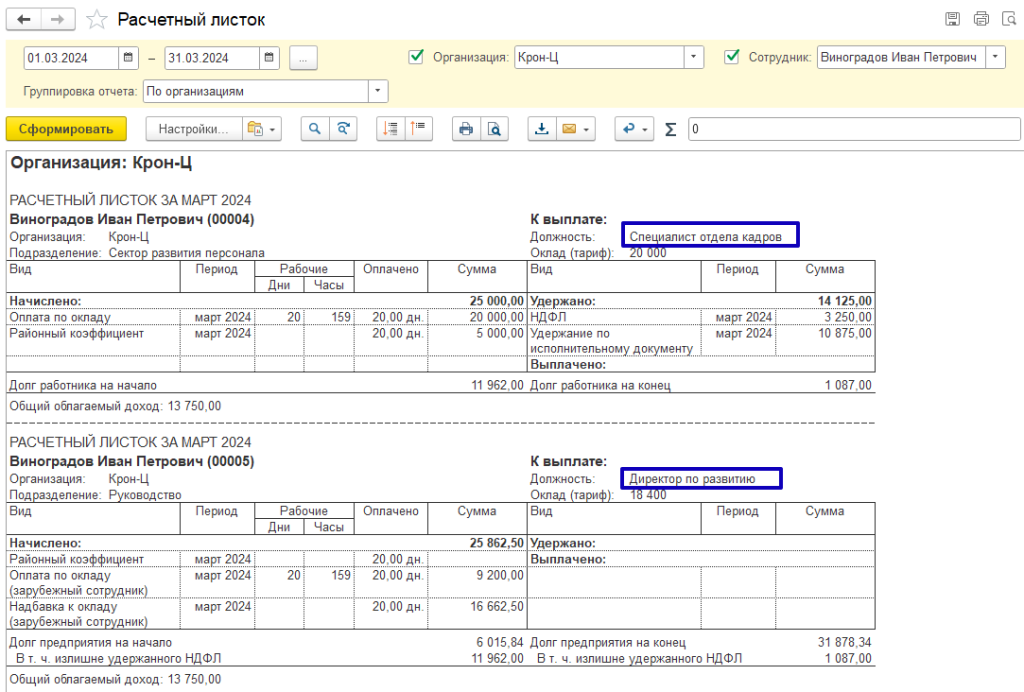
Task: Click the end date field 31.03.2024
Action: coord(212,57)
